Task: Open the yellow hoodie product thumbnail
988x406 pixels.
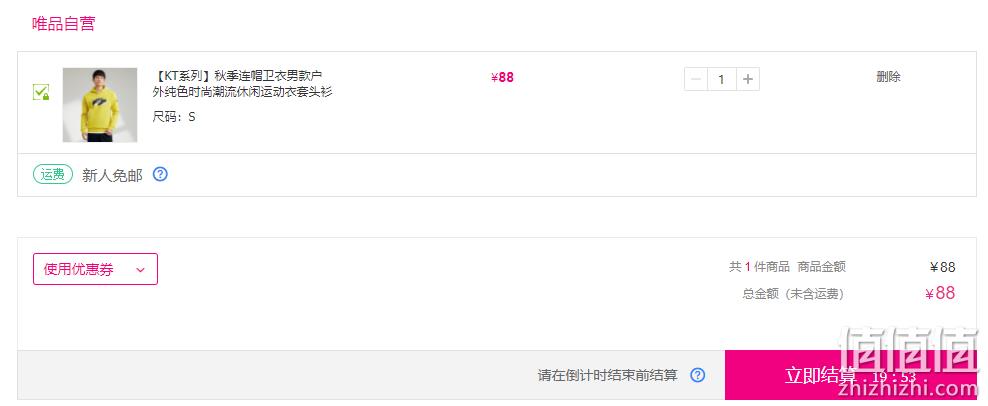Action: click(100, 105)
